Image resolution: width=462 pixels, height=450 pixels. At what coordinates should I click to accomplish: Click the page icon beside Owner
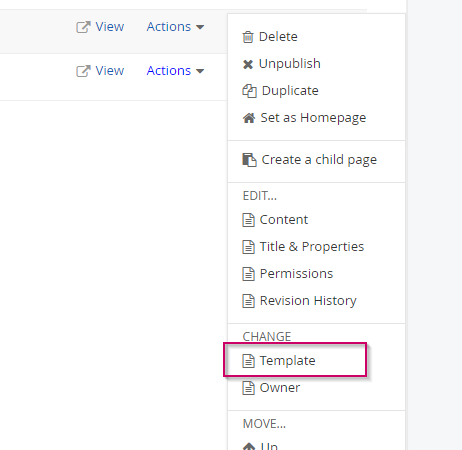point(248,388)
